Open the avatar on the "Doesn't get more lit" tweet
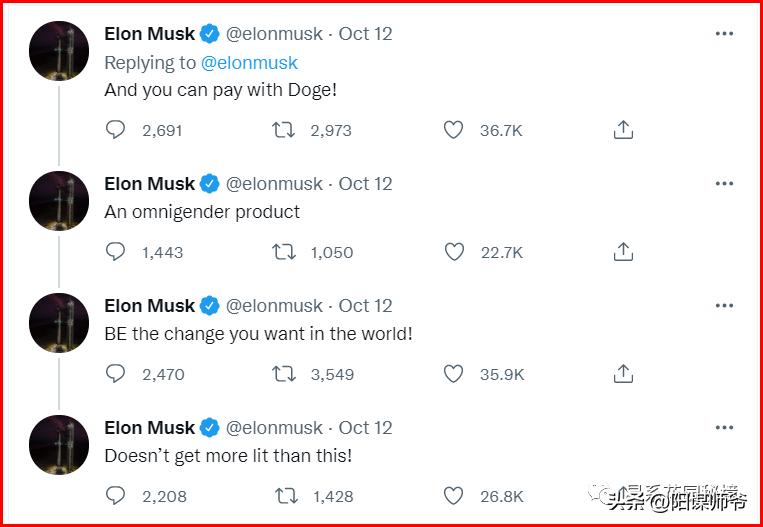Image resolution: width=763 pixels, height=527 pixels. [x=59, y=445]
